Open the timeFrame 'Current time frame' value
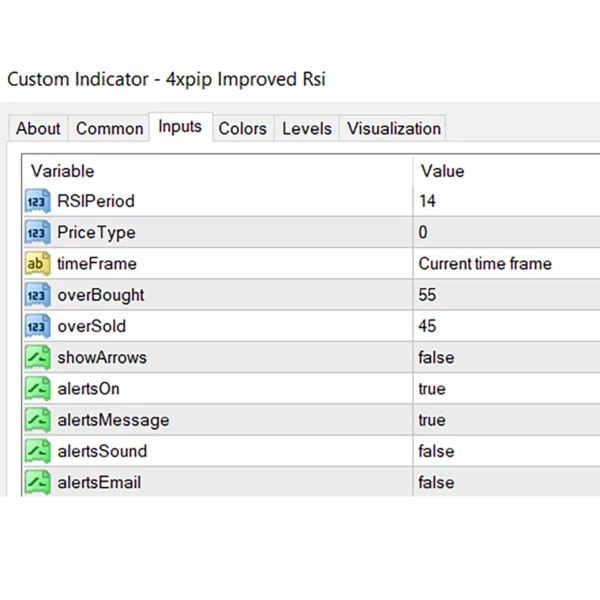600x600 pixels. click(485, 264)
